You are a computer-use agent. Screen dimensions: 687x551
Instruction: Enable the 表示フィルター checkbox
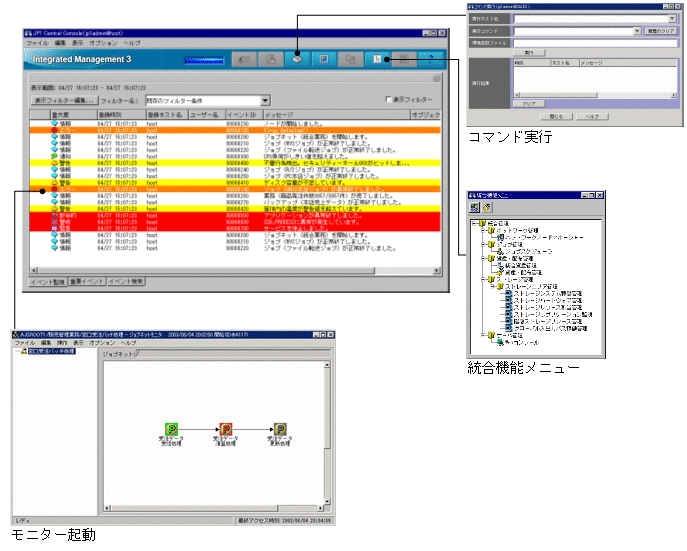(389, 100)
